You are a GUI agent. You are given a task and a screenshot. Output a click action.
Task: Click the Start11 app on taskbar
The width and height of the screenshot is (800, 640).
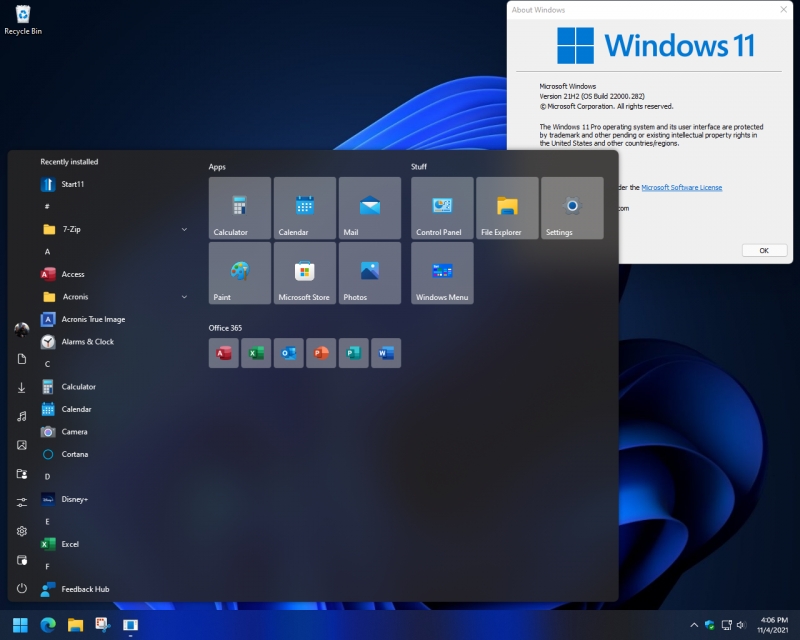(x=130, y=625)
